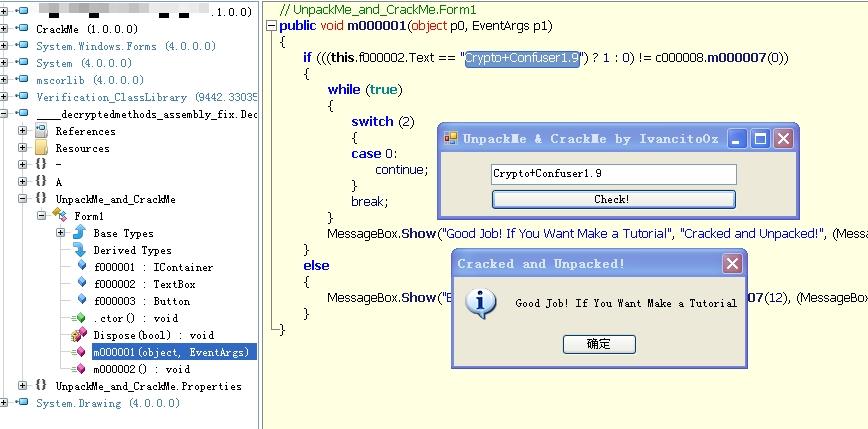This screenshot has height=429, width=868.
Task: Select m000001(object, EventArgs) method node
Action: 173,352
